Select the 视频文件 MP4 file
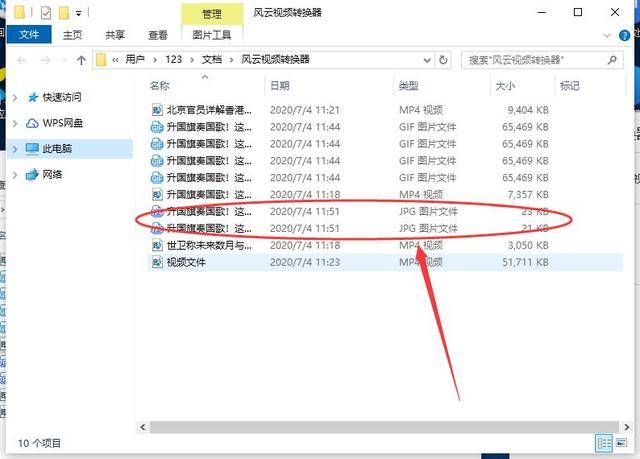640x459 pixels. pos(385,262)
